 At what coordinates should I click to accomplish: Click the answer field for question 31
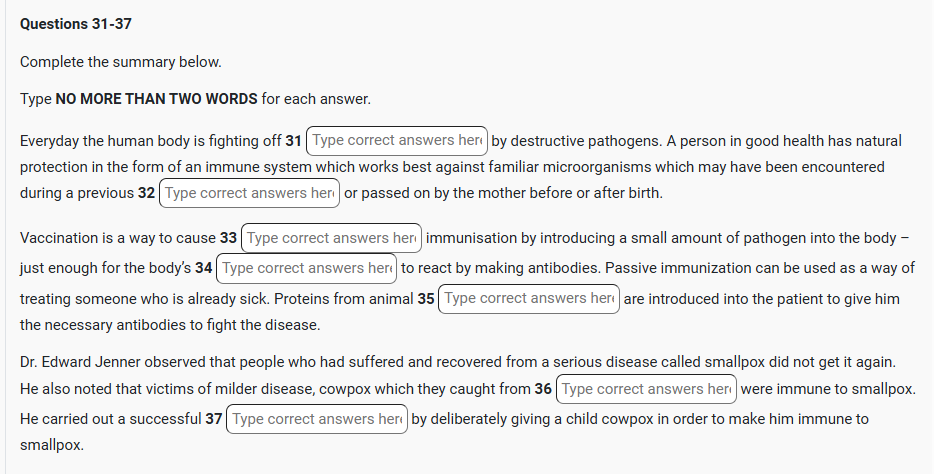[397, 141]
